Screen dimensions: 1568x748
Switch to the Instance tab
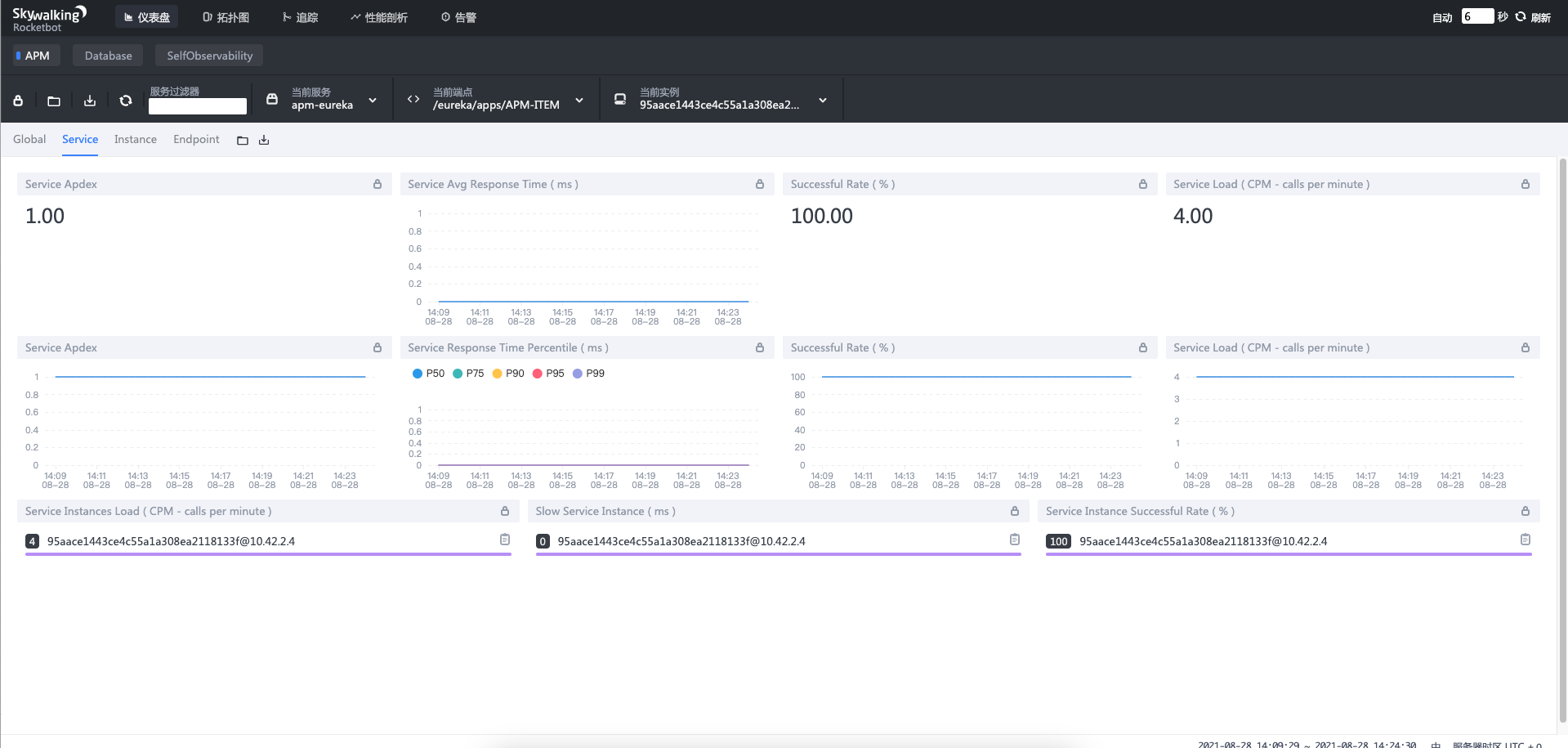(x=136, y=140)
